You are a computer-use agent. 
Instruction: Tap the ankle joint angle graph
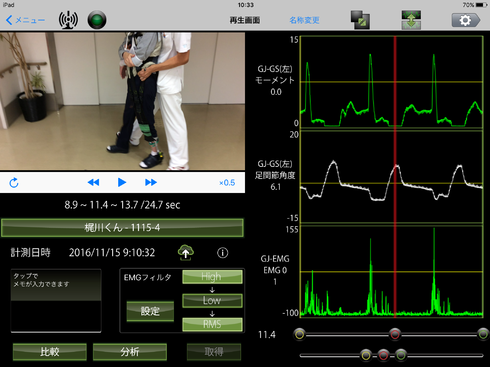pos(391,177)
